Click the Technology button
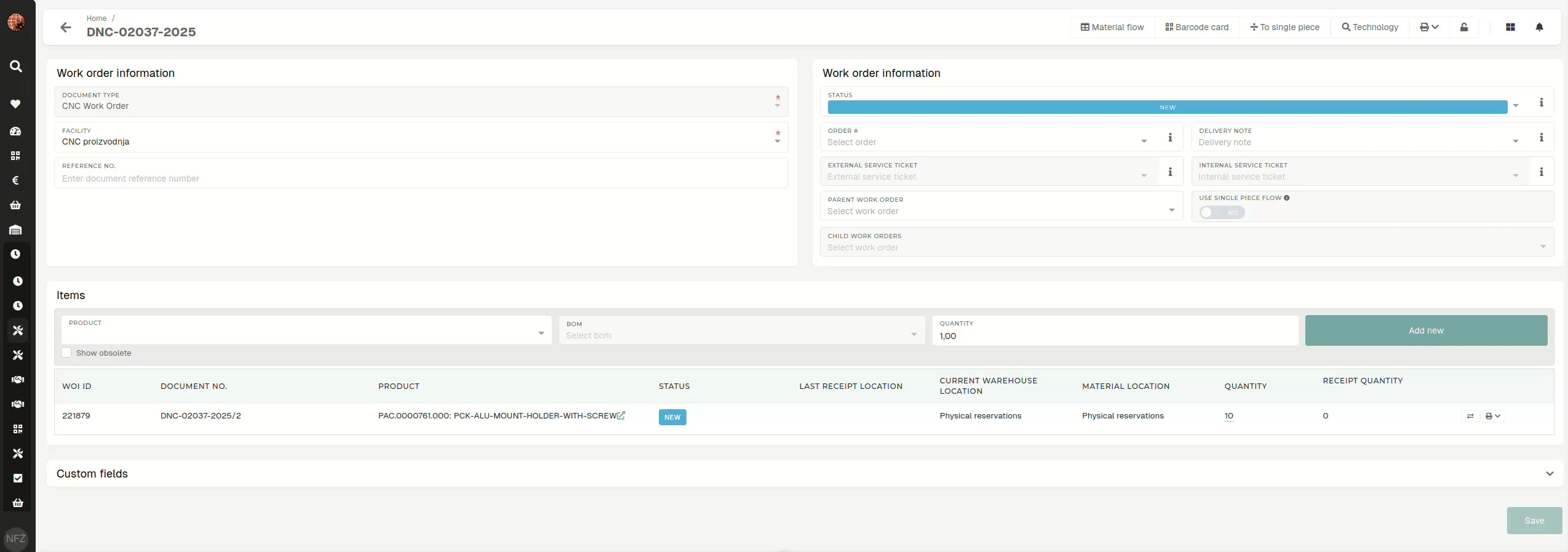Screen dimensions: 1568x552 point(1370,27)
